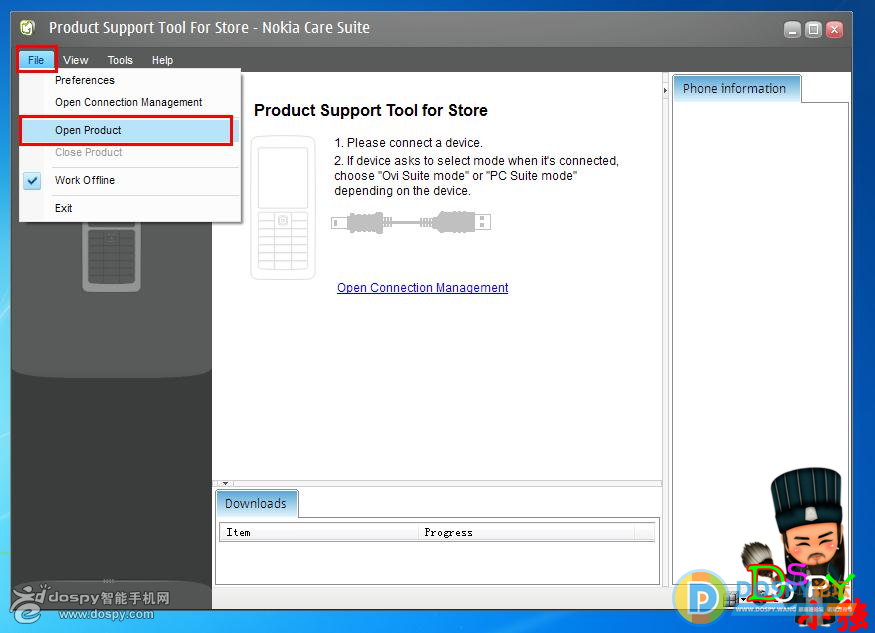The height and width of the screenshot is (633, 875).
Task: Click the Nokia Care Suite title icon
Action: coord(27,27)
